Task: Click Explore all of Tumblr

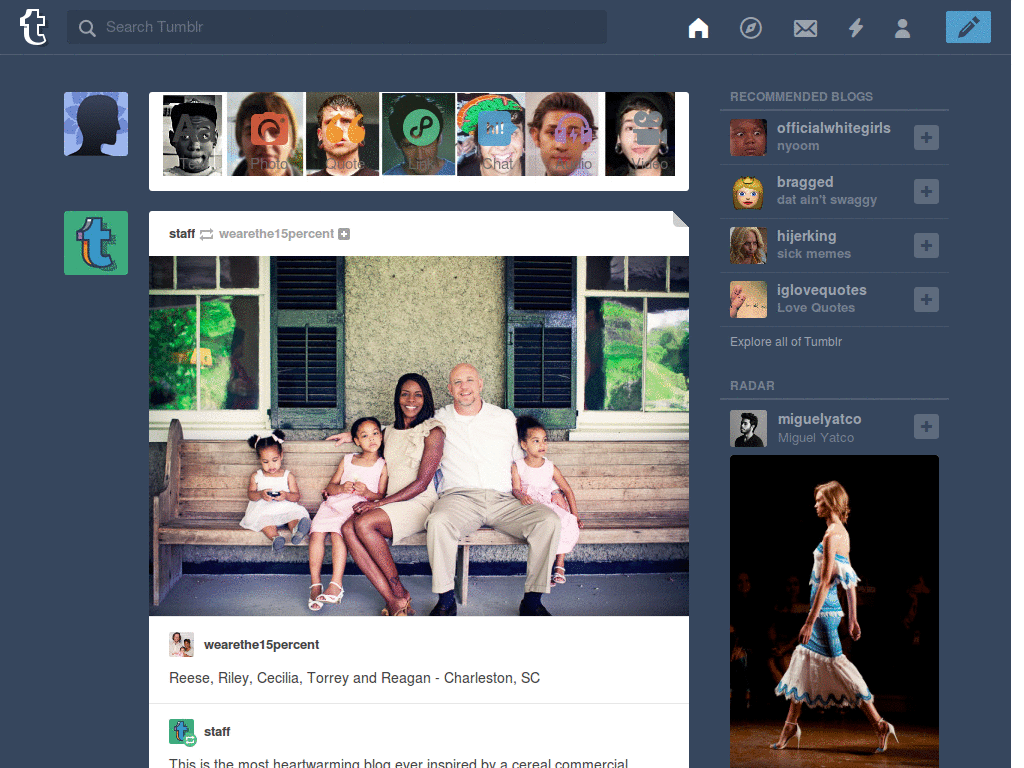Action: 786,342
